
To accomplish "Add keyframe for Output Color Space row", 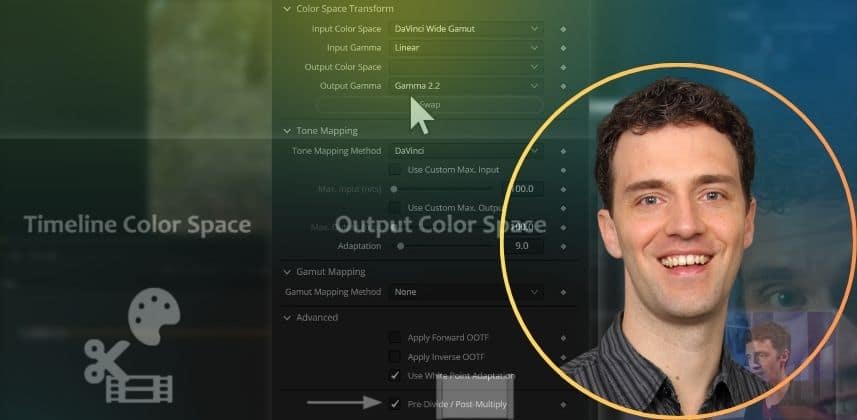I will (563, 67).
